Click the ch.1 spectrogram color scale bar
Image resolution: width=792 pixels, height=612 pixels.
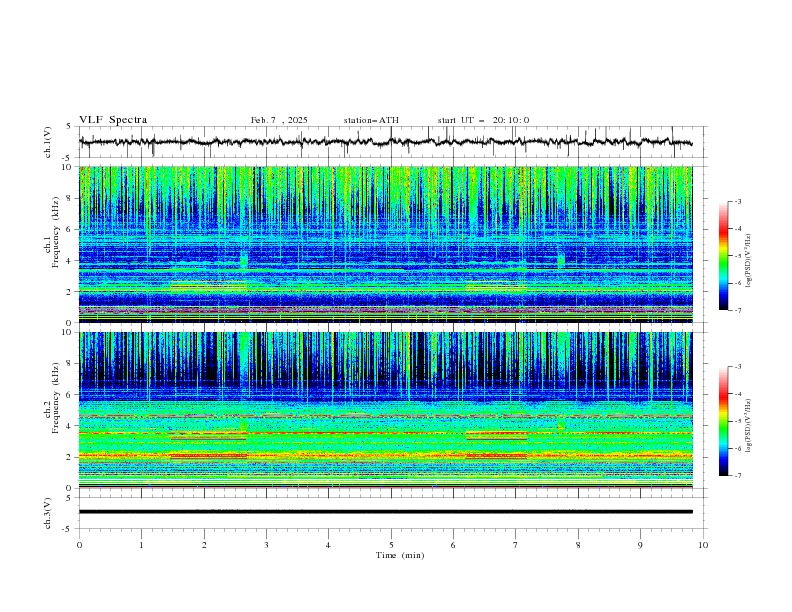[723, 256]
